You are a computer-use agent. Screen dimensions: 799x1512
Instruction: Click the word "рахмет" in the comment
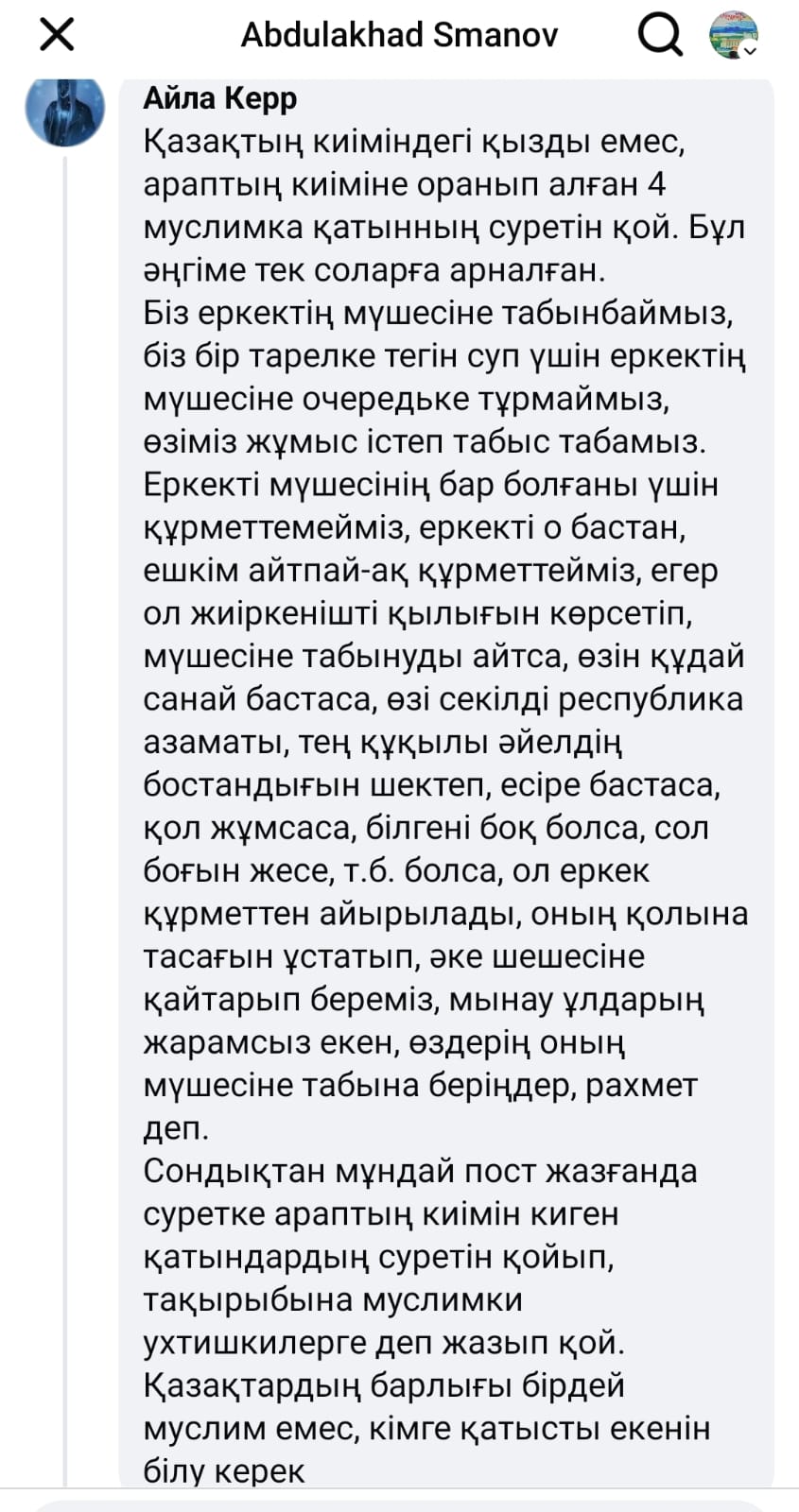(641, 1085)
